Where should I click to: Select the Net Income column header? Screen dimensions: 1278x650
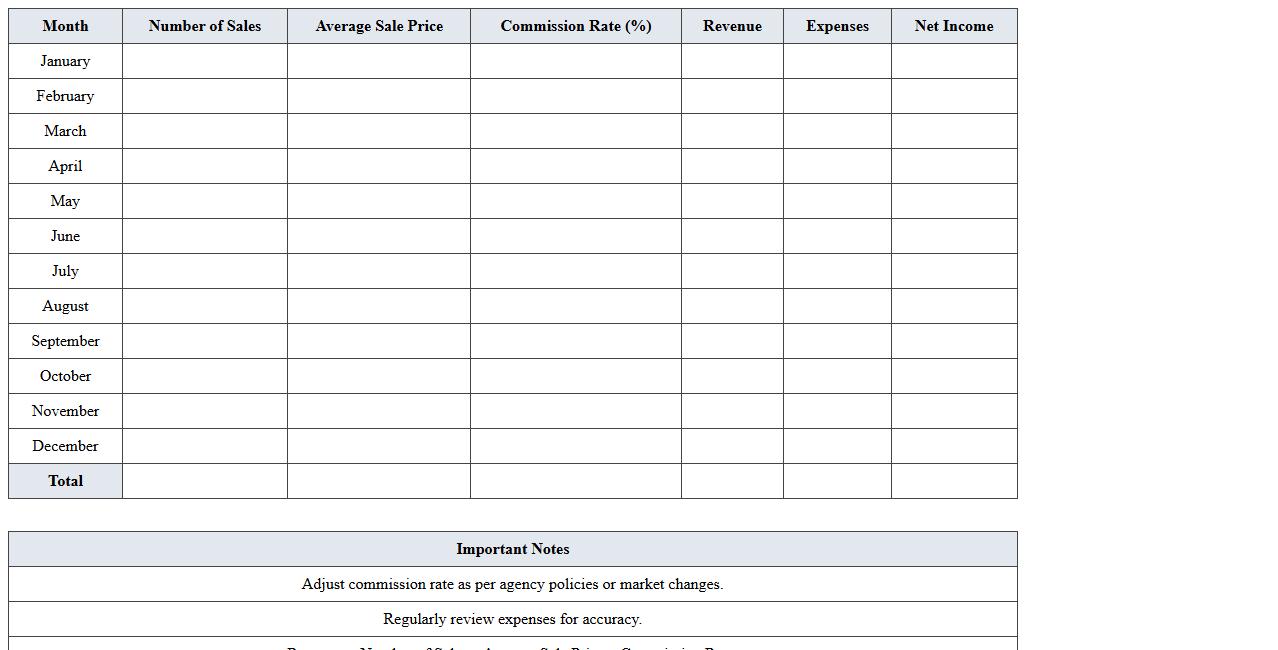click(x=954, y=26)
